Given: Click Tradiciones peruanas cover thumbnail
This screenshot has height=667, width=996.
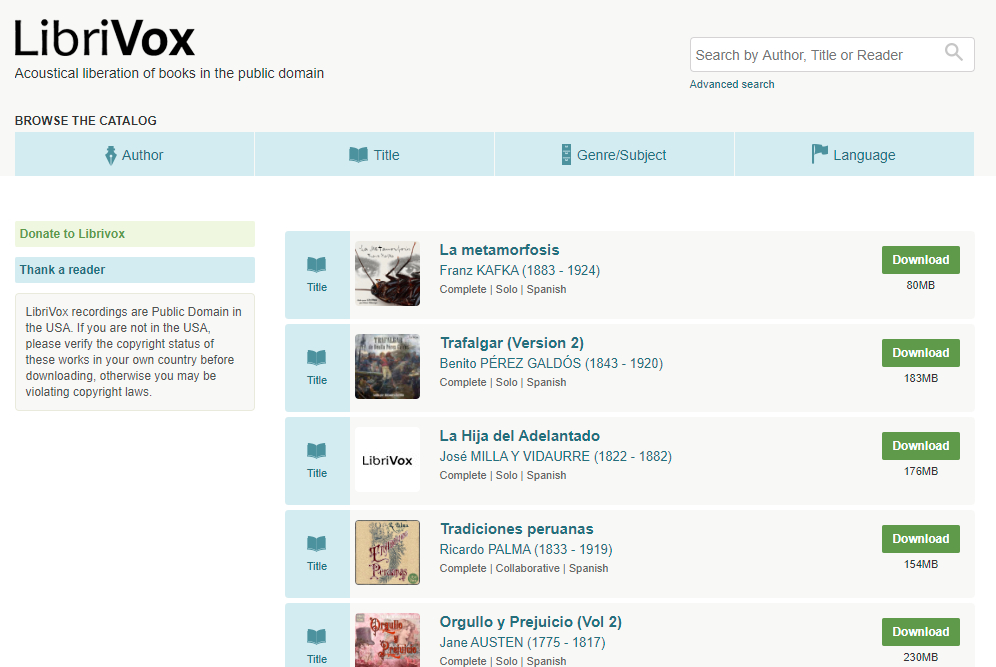Looking at the screenshot, I should pyautogui.click(x=387, y=553).
